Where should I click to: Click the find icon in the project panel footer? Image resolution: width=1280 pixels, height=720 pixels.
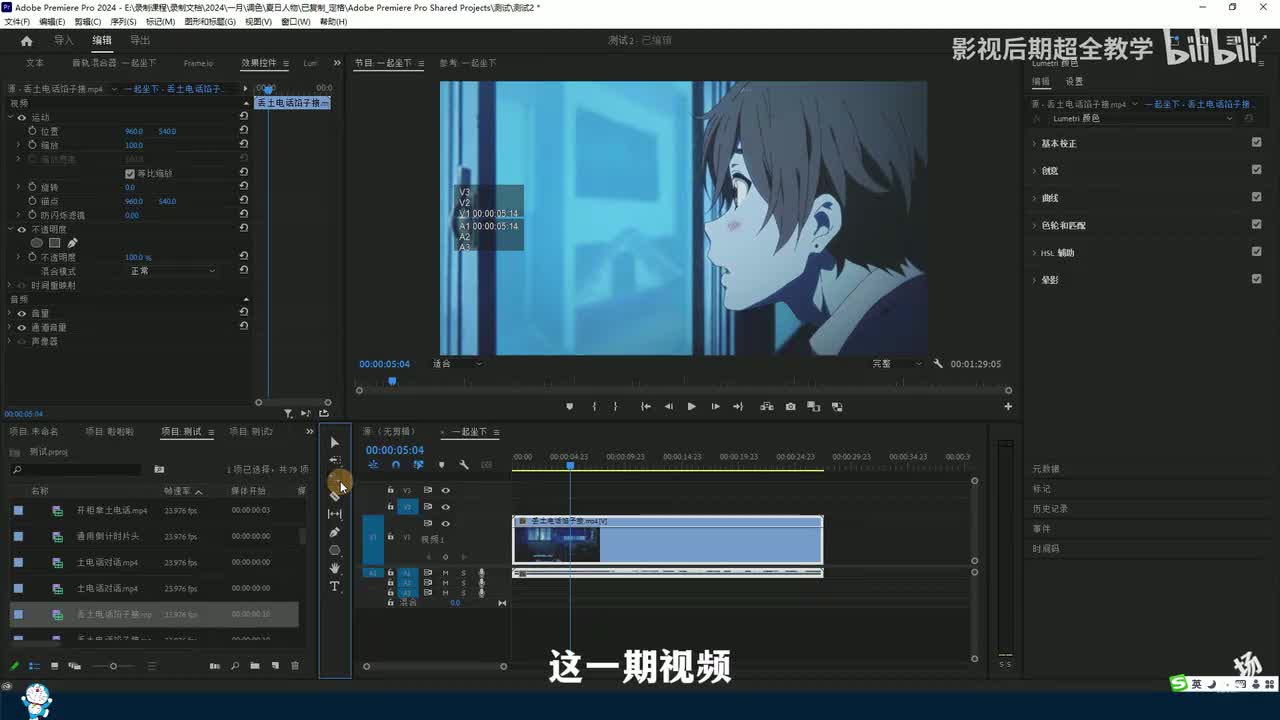point(235,666)
